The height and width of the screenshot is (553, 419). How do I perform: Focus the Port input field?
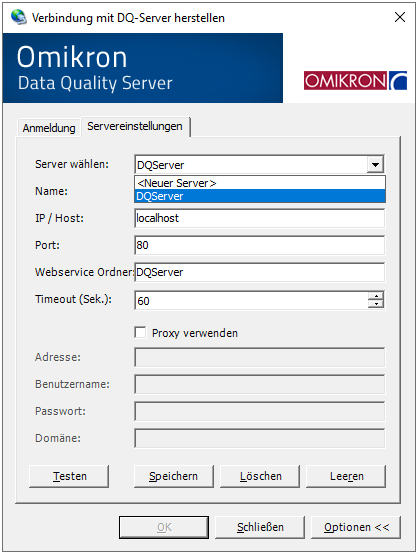point(260,245)
